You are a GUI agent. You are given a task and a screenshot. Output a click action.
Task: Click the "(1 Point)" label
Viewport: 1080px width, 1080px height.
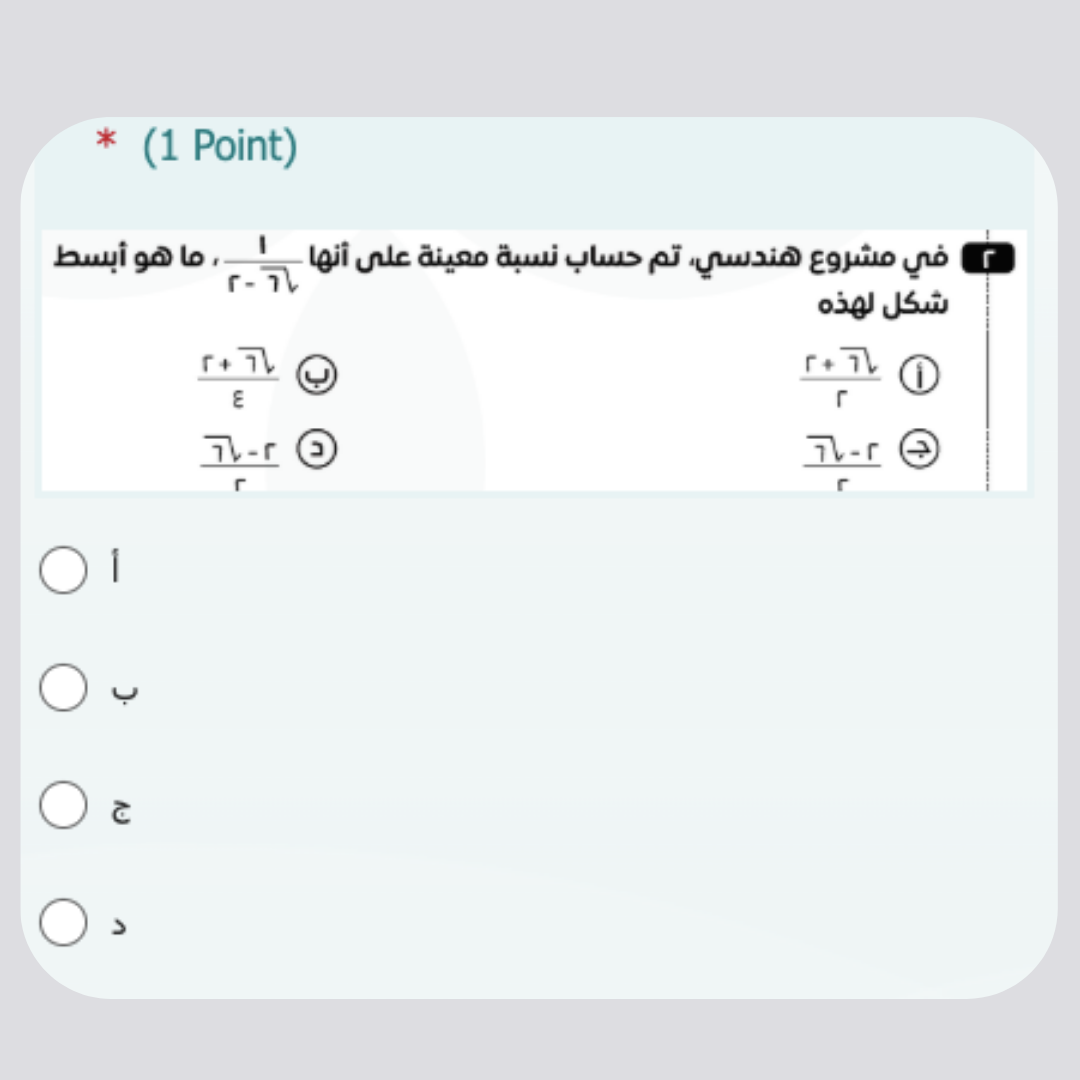click(x=220, y=146)
